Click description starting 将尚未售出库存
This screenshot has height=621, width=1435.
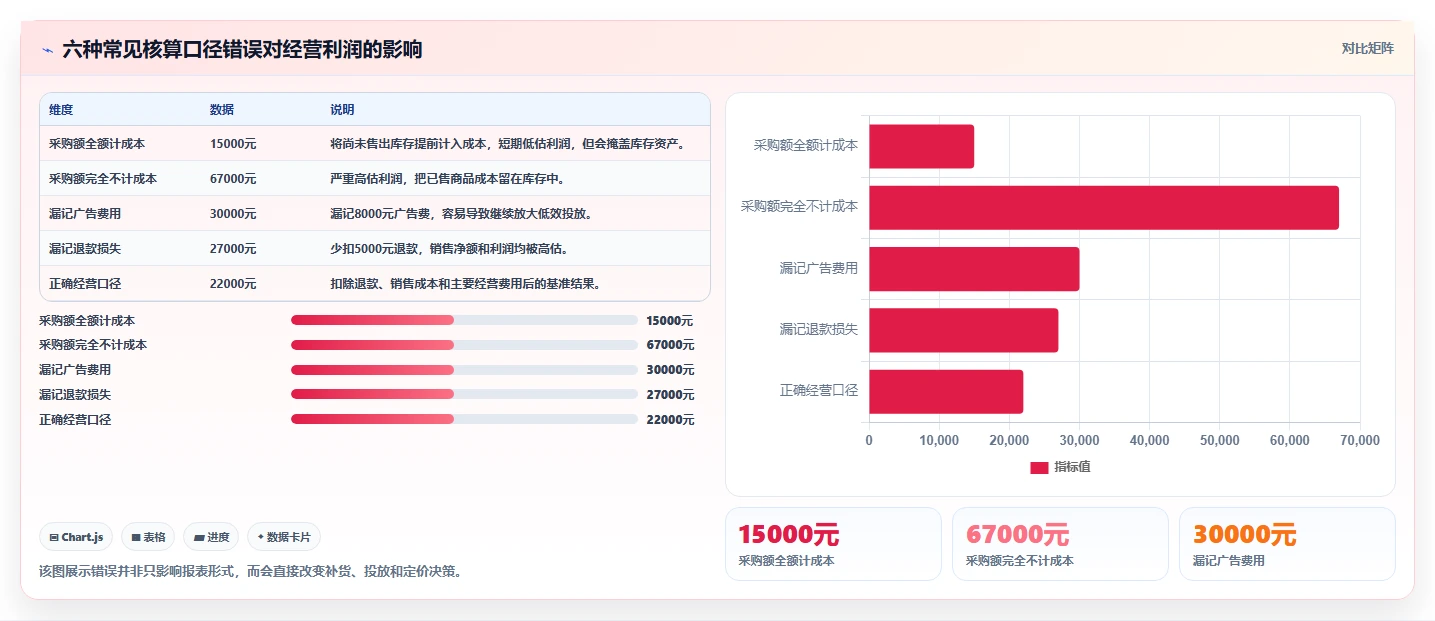coord(509,144)
